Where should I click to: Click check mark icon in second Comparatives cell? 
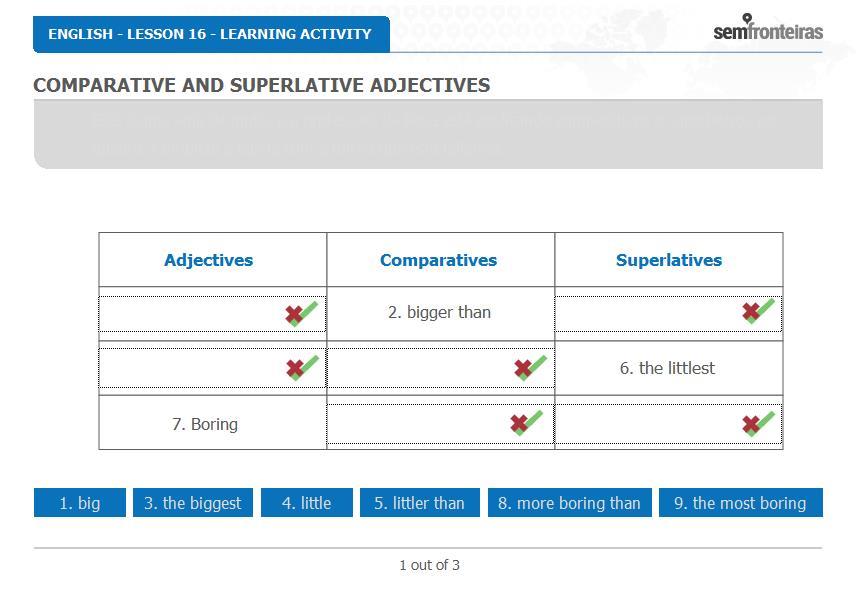530,367
